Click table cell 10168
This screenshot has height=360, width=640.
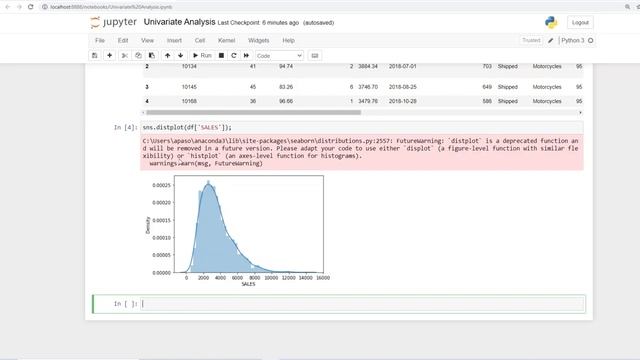pyautogui.click(x=189, y=101)
